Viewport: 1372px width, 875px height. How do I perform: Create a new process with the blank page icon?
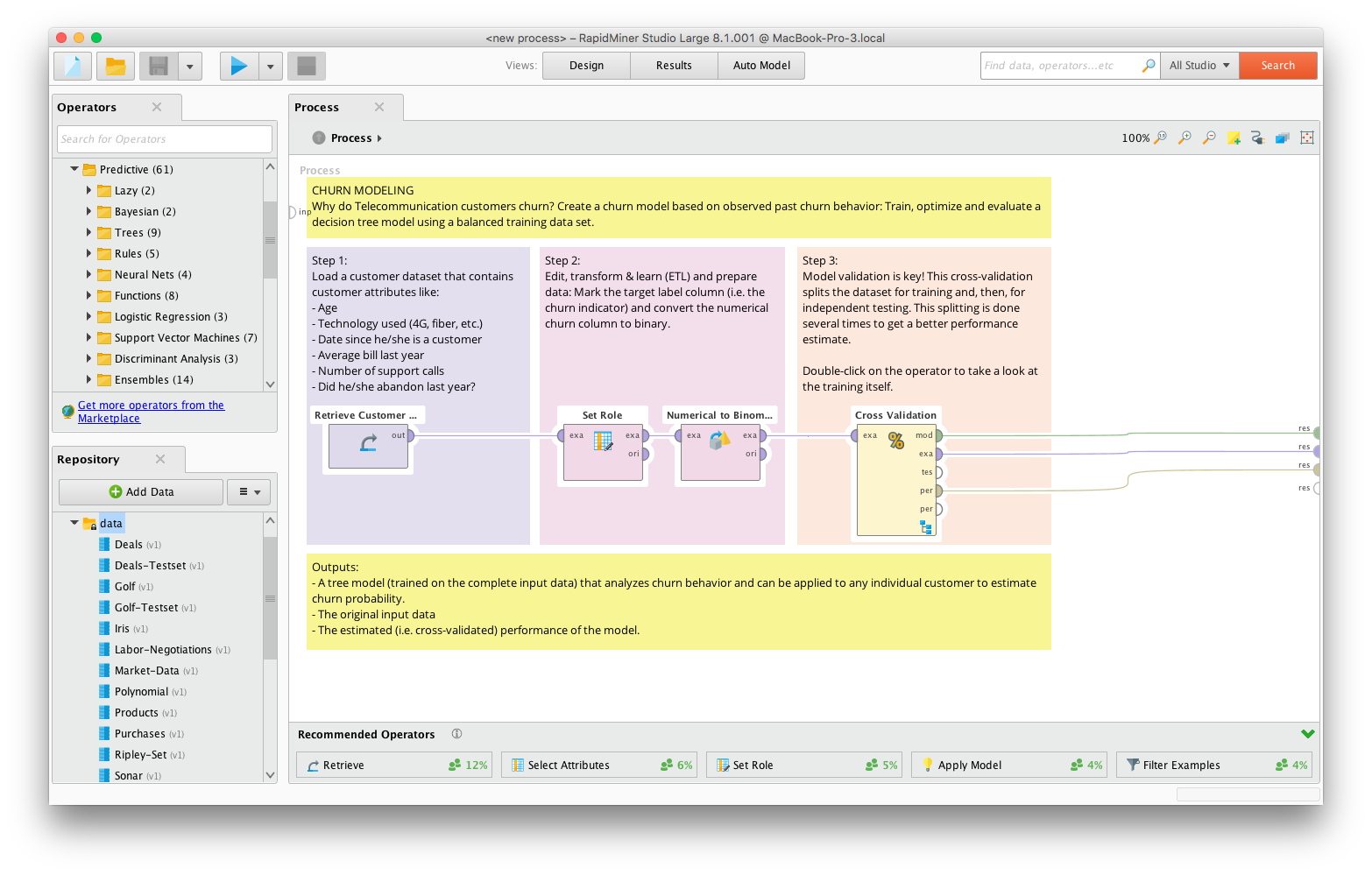[72, 66]
